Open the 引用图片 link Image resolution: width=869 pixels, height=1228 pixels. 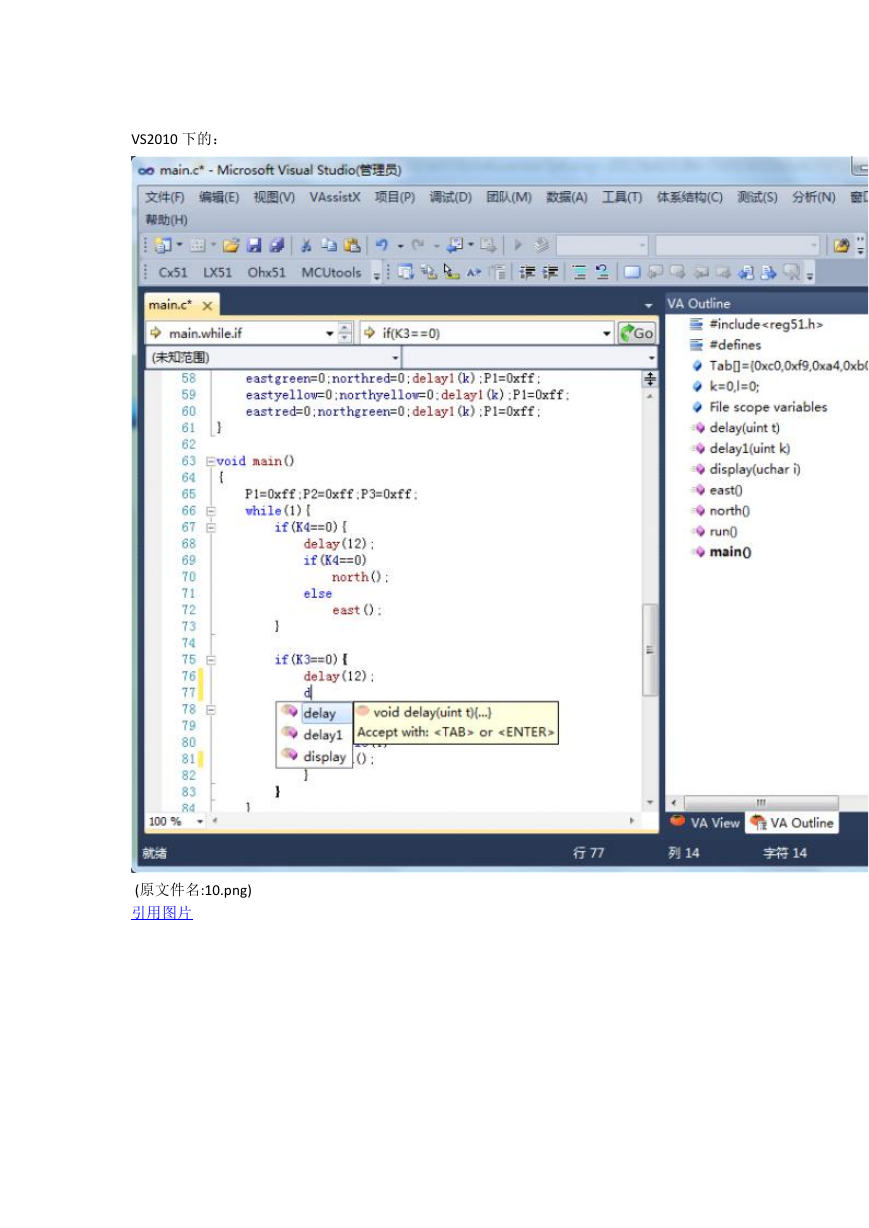tap(162, 913)
